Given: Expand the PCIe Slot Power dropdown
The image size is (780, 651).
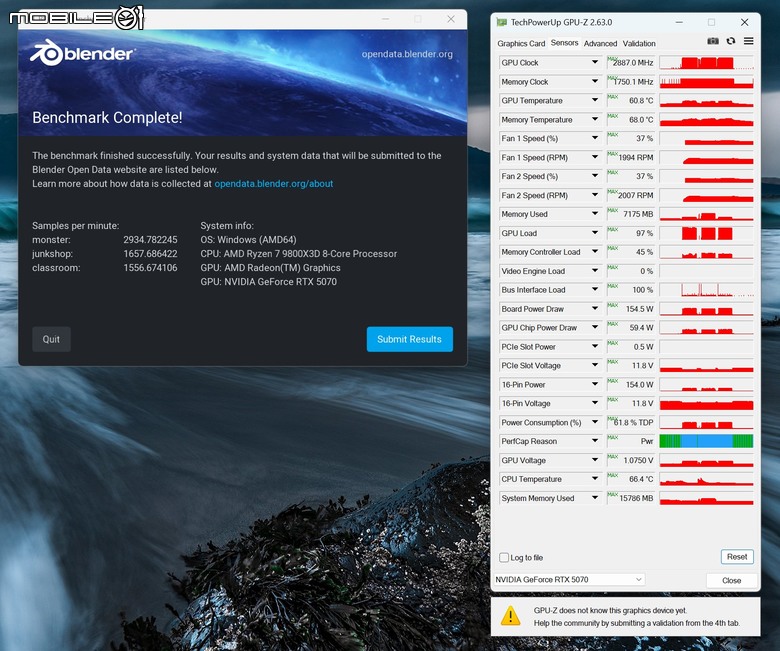Looking at the screenshot, I should (x=595, y=346).
